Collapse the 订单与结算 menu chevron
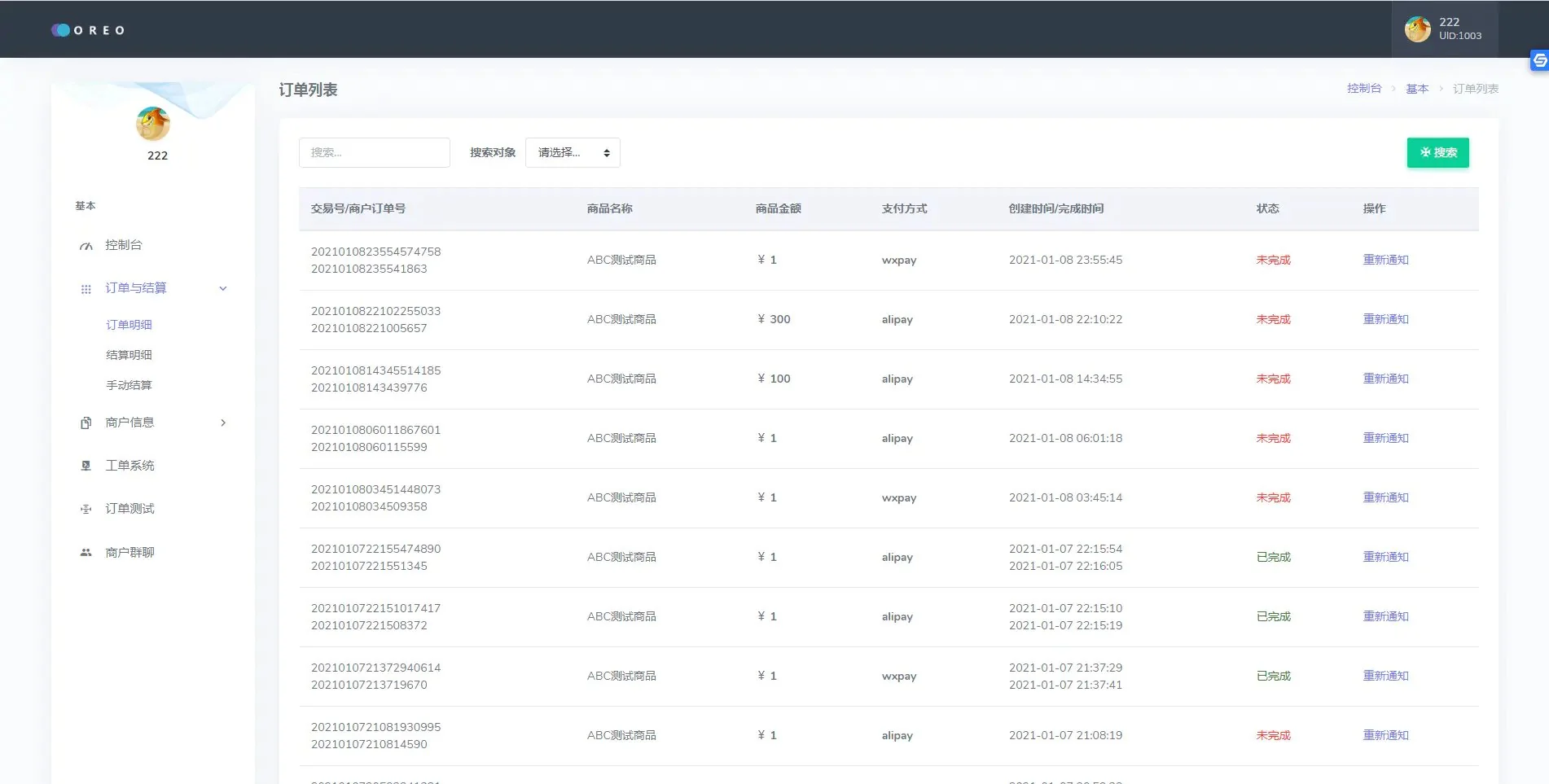Viewport: 1549px width, 784px height. tap(223, 288)
